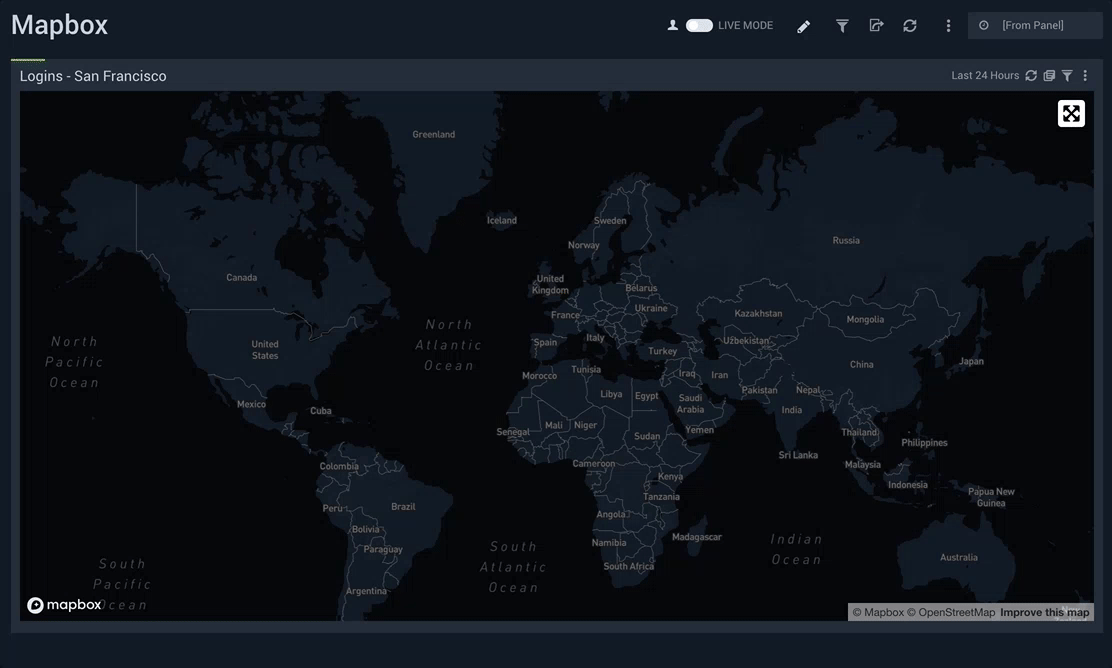Click the Brazil label on the map

pyautogui.click(x=403, y=506)
